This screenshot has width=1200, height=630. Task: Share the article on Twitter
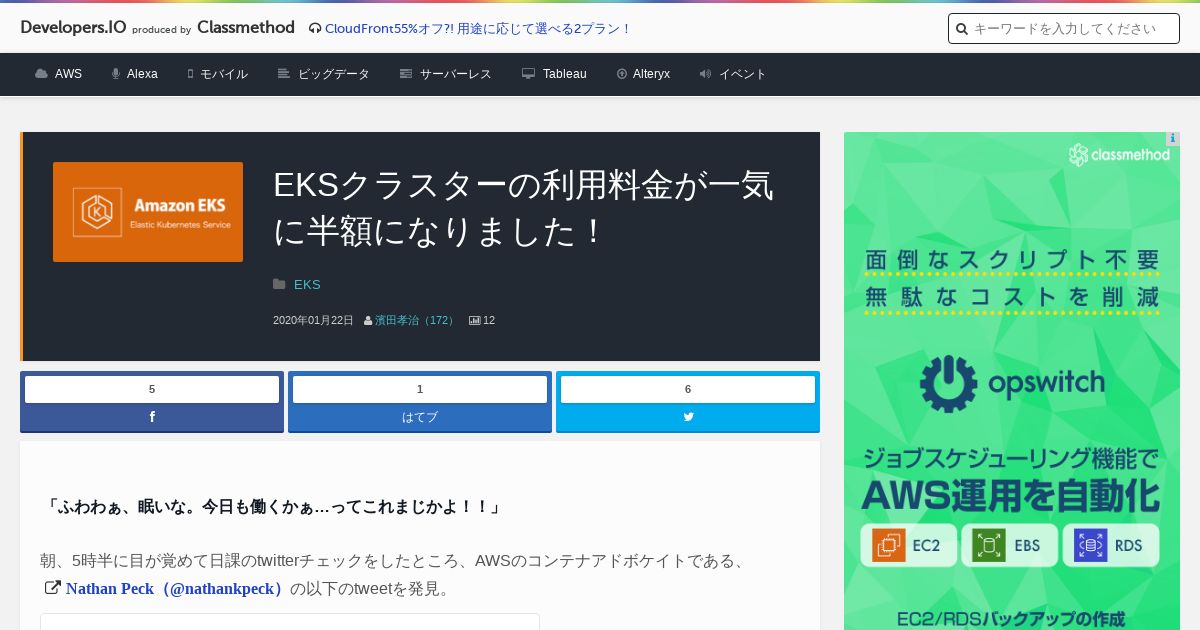(x=688, y=417)
